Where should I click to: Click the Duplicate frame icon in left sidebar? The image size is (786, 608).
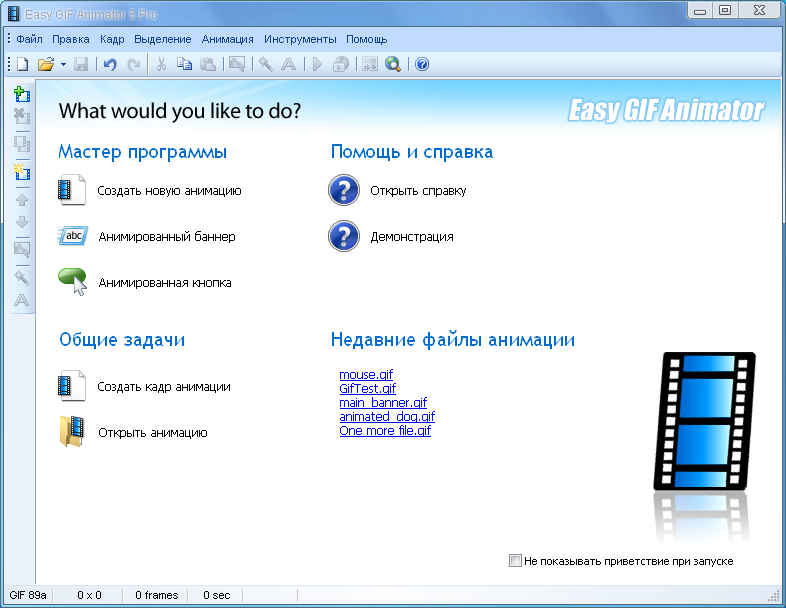22,144
